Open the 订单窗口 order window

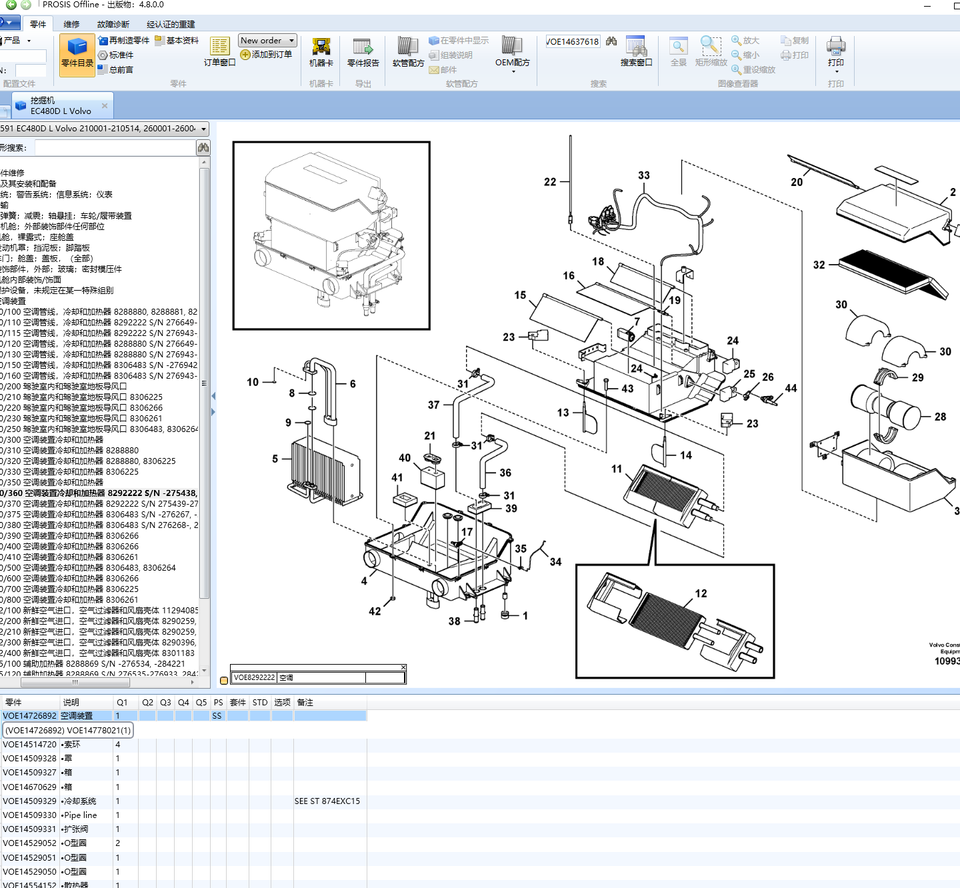(x=220, y=52)
